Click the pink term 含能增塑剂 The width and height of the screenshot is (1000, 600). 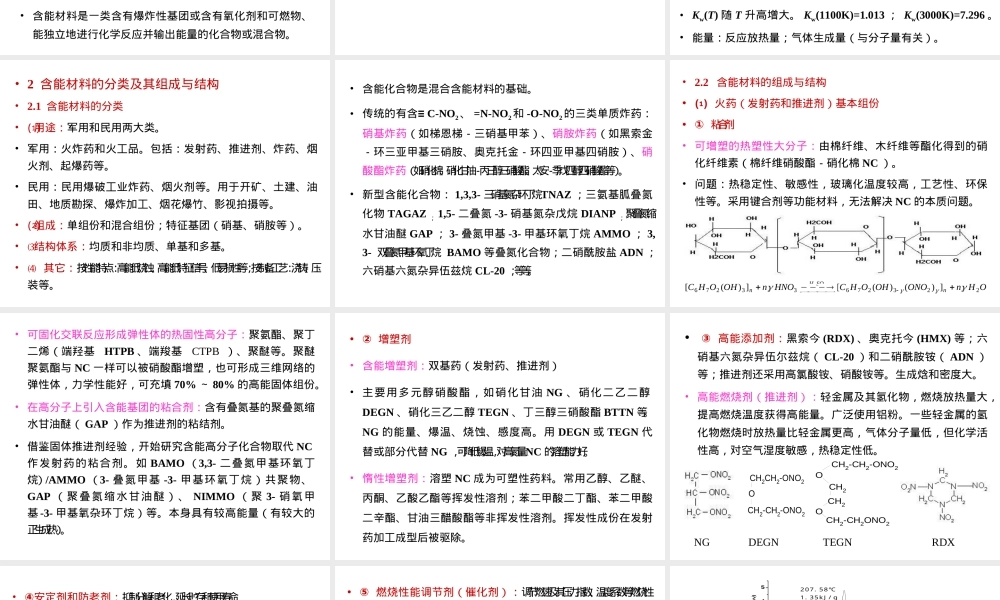tap(390, 366)
